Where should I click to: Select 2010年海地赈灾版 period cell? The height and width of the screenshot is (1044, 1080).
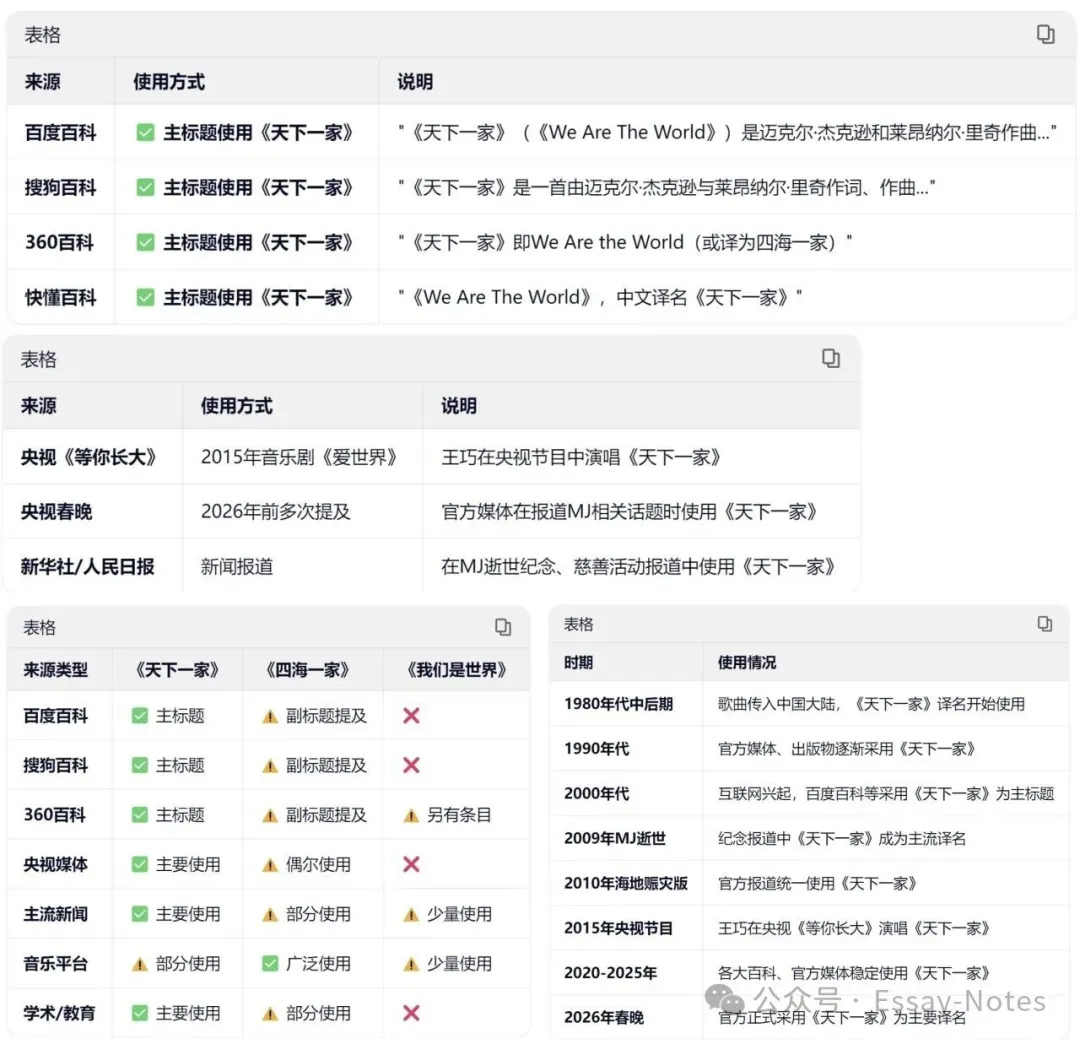(x=626, y=883)
